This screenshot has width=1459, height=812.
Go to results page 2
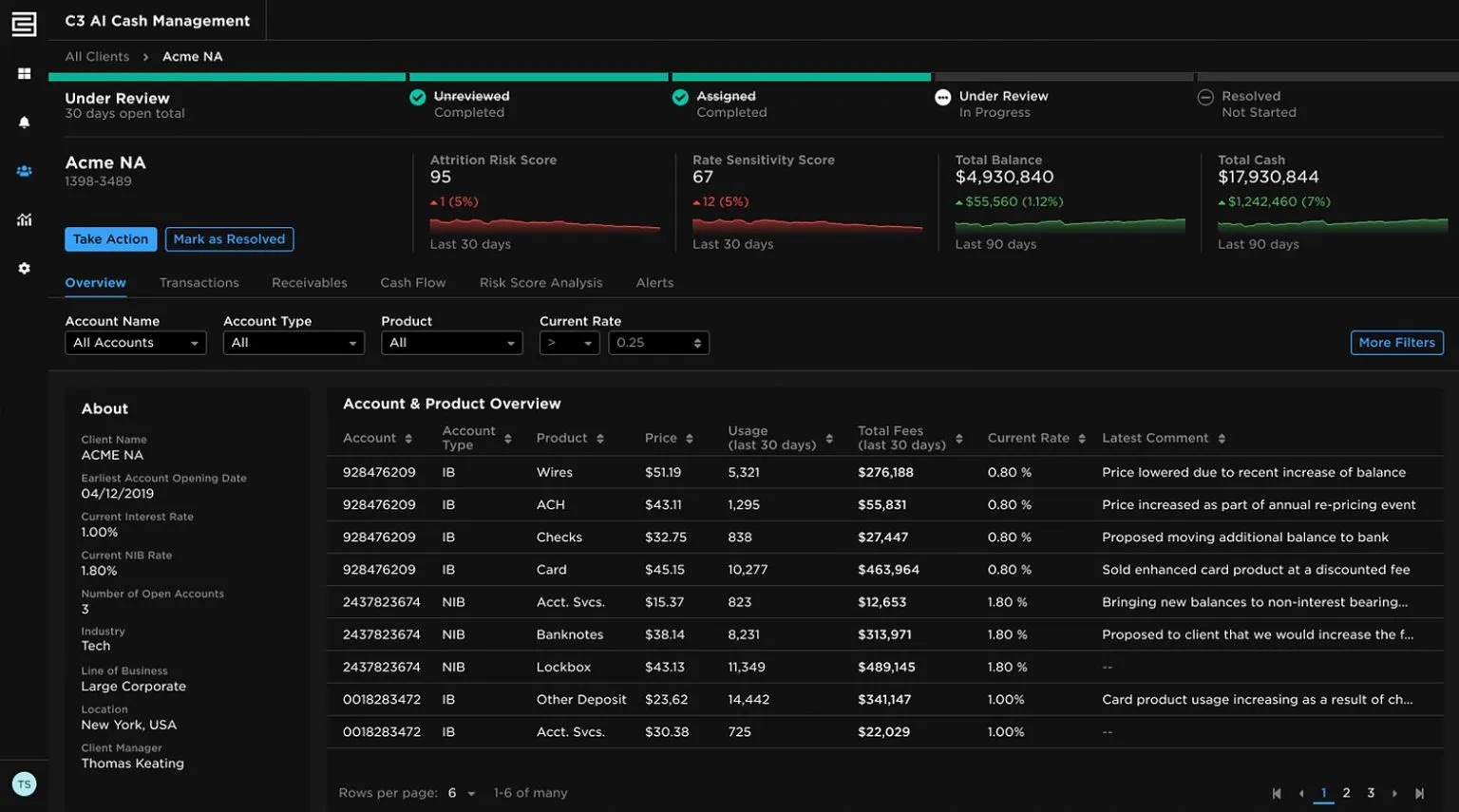pyautogui.click(x=1346, y=793)
